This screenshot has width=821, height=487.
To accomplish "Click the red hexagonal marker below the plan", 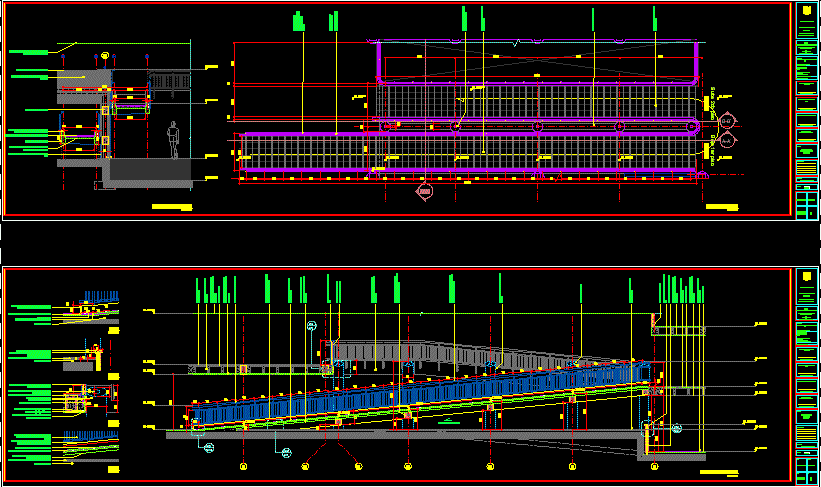I will (424, 190).
